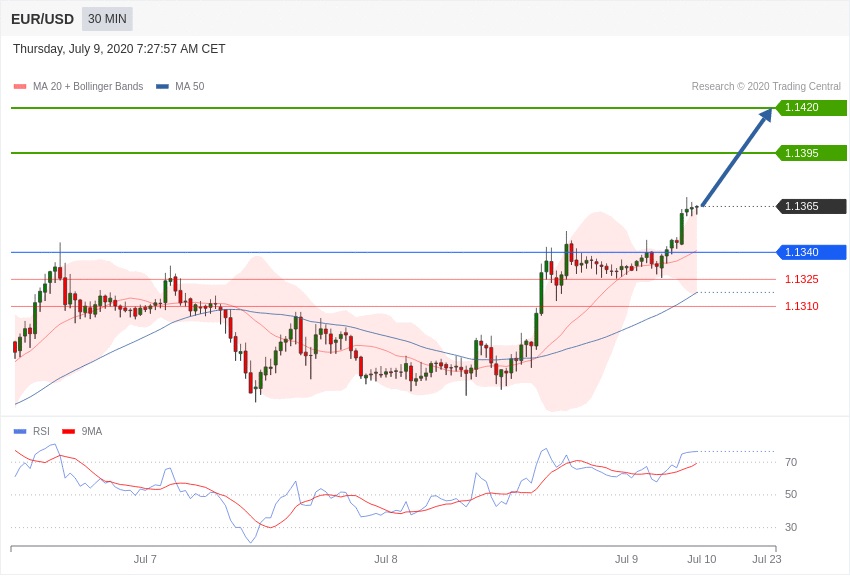This screenshot has height=576, width=850.
Task: Click the 1.1420 green target price label
Action: pos(811,108)
